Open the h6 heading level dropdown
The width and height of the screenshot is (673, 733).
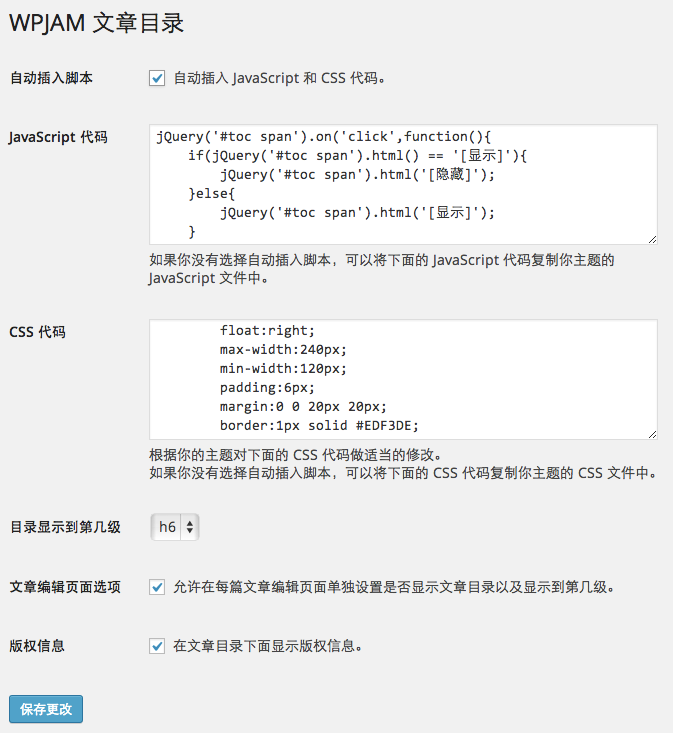tap(175, 527)
